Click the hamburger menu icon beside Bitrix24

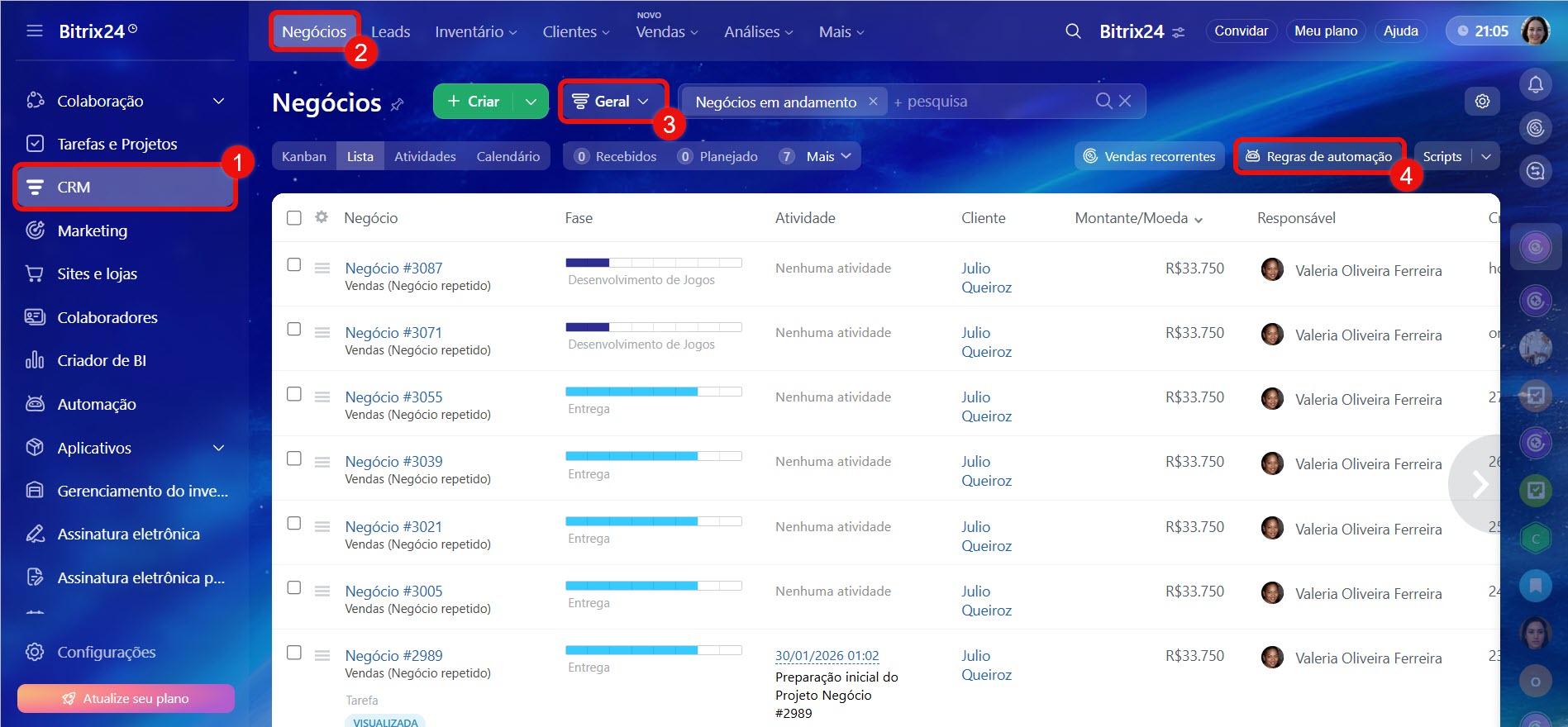pyautogui.click(x=35, y=31)
